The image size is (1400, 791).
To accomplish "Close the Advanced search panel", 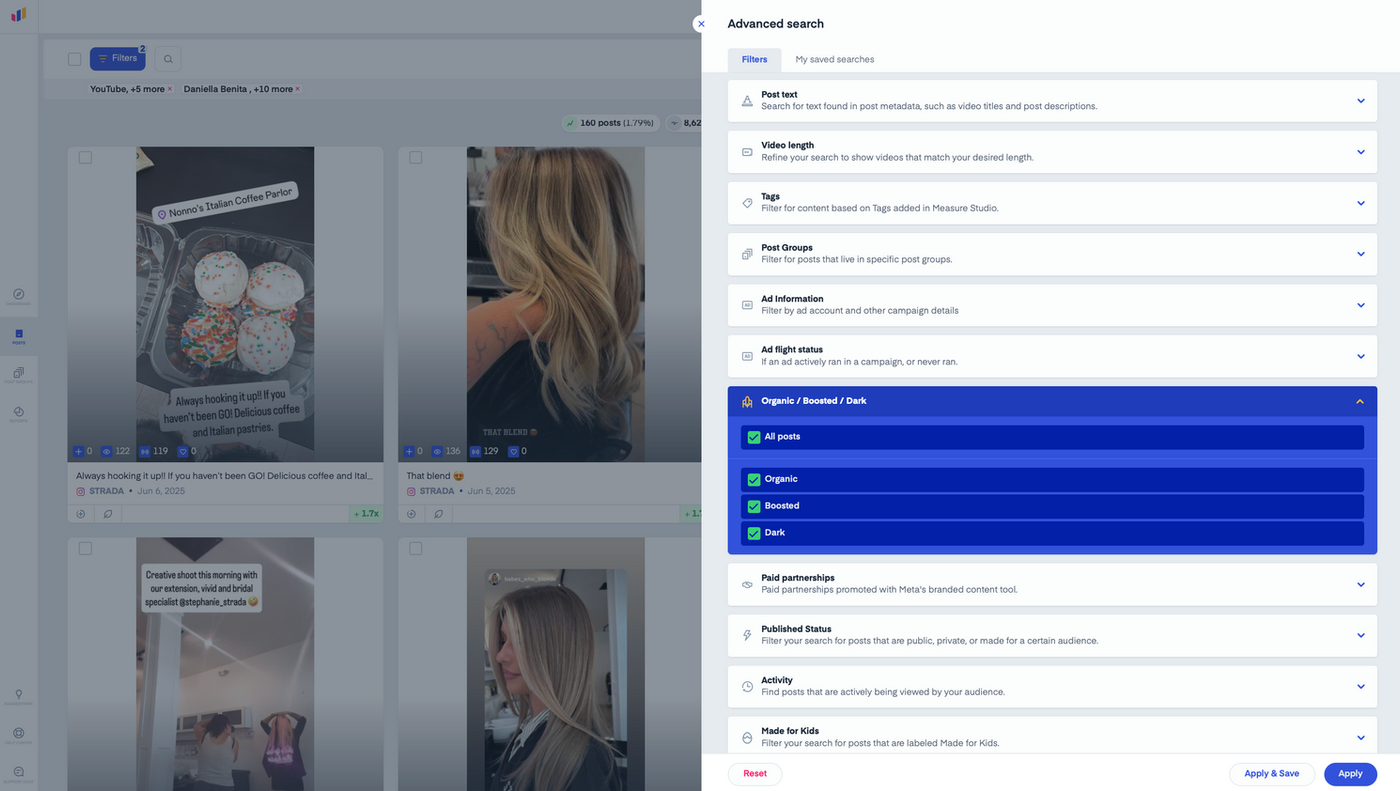I will (x=701, y=24).
